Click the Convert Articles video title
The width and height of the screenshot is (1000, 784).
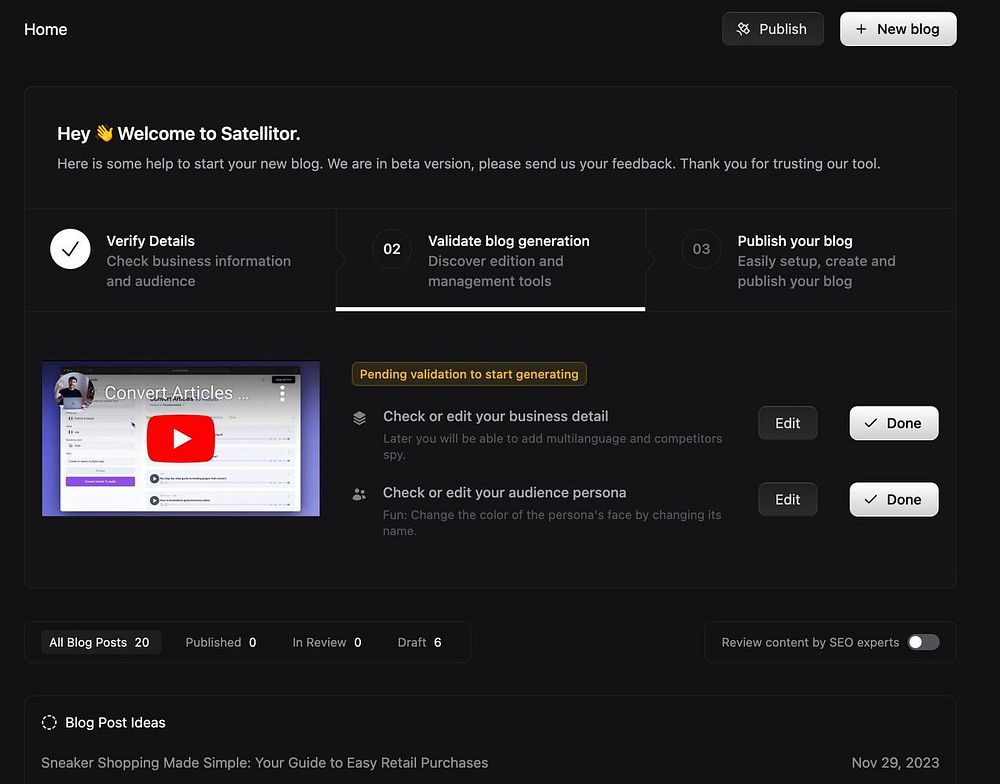(176, 393)
